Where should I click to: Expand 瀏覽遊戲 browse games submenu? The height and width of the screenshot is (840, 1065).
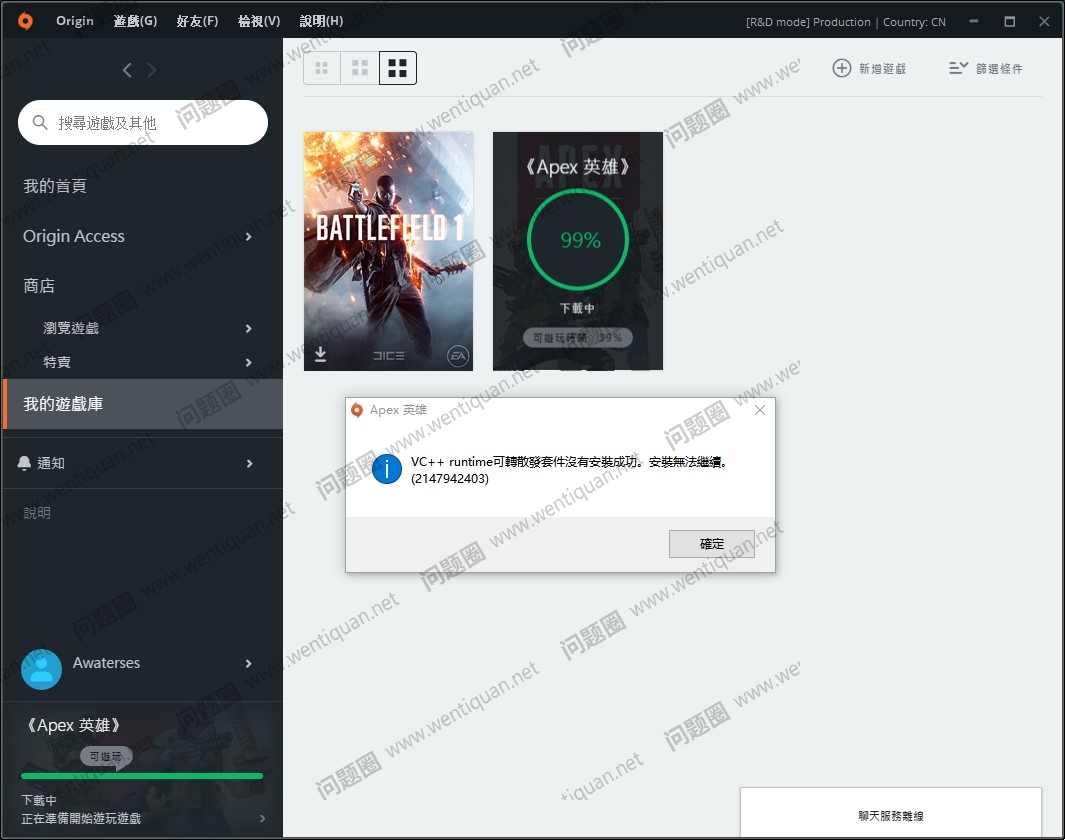(x=249, y=329)
